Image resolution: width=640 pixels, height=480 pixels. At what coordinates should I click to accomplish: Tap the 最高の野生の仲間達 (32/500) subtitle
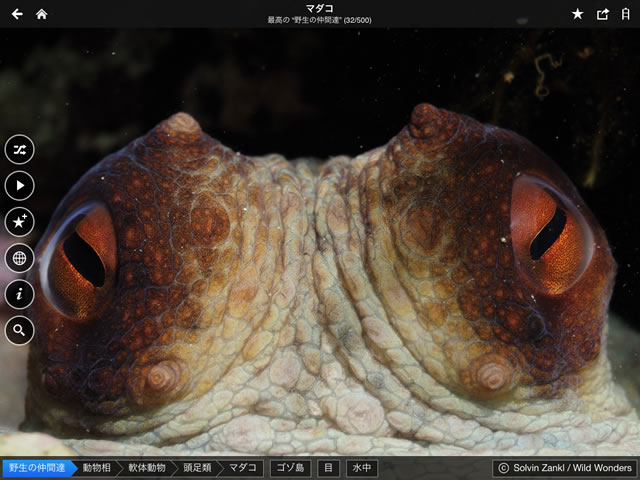click(319, 20)
